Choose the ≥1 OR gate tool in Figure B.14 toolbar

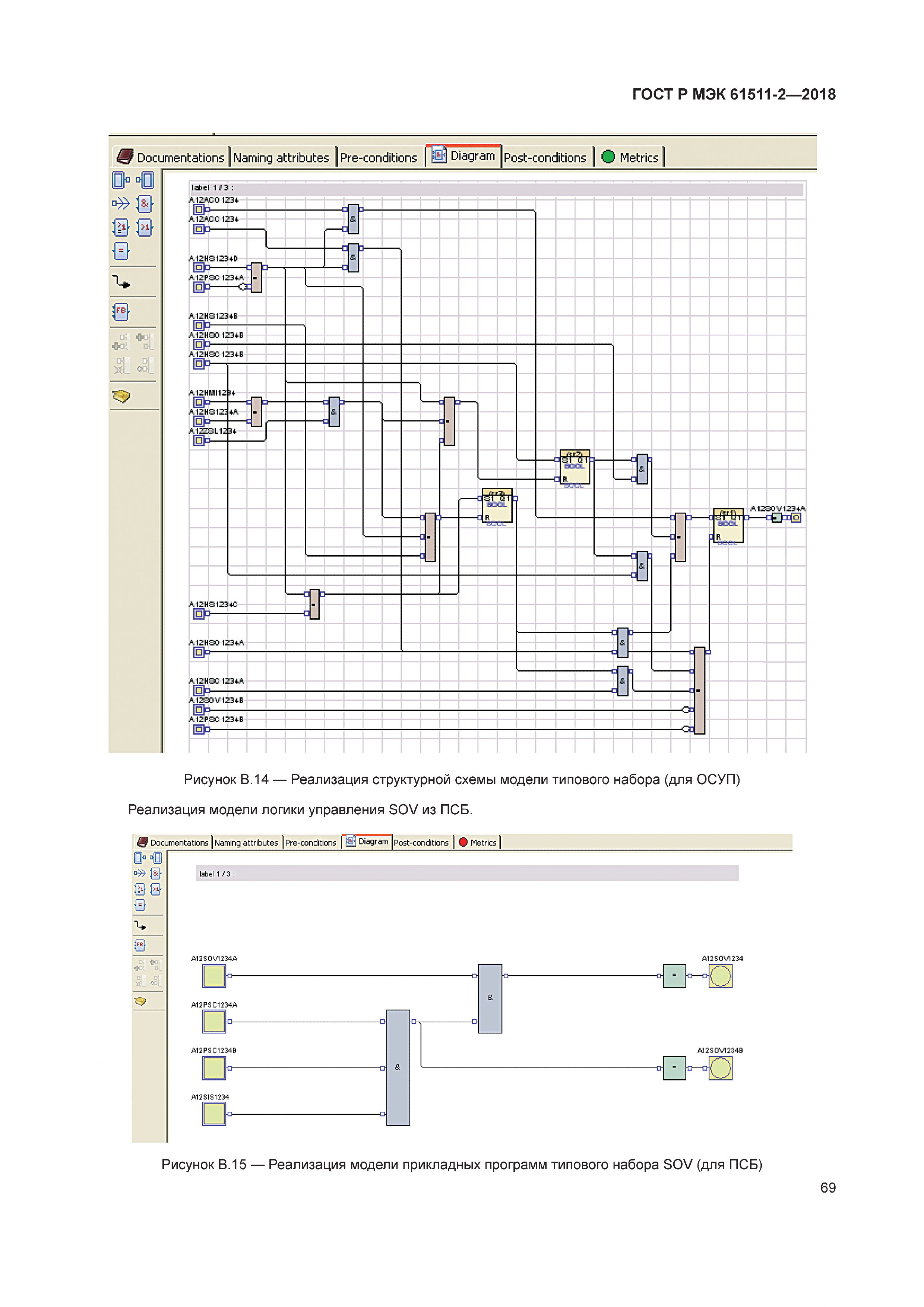[x=121, y=227]
